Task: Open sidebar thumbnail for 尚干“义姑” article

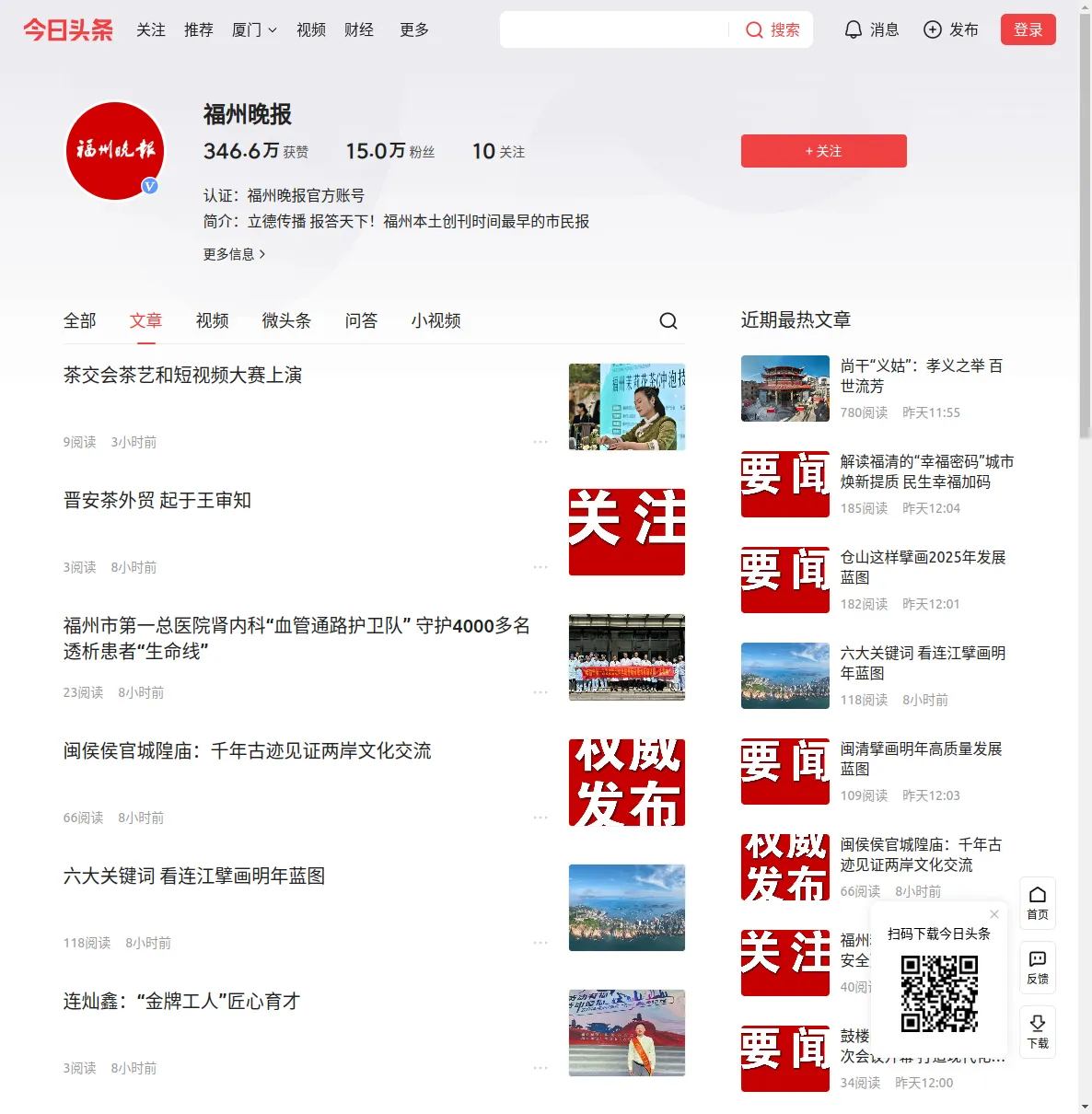Action: point(785,389)
